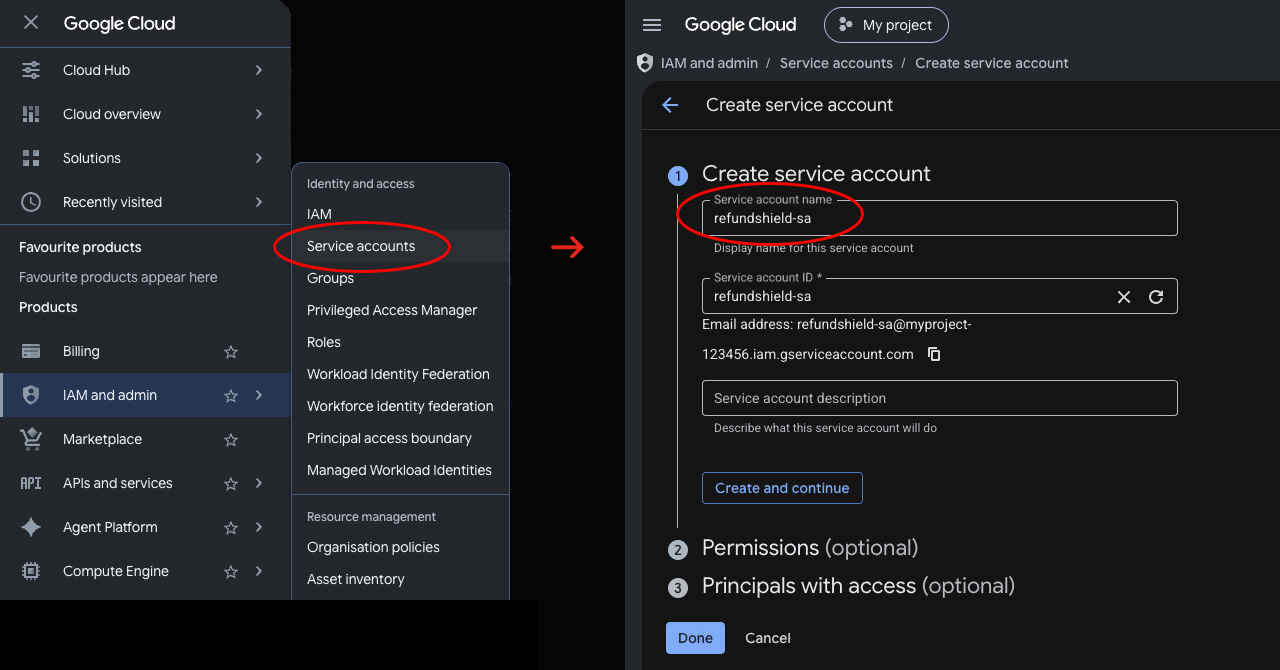Expand the Permissions (optional) step
The width and height of the screenshot is (1280, 670).
tap(810, 548)
